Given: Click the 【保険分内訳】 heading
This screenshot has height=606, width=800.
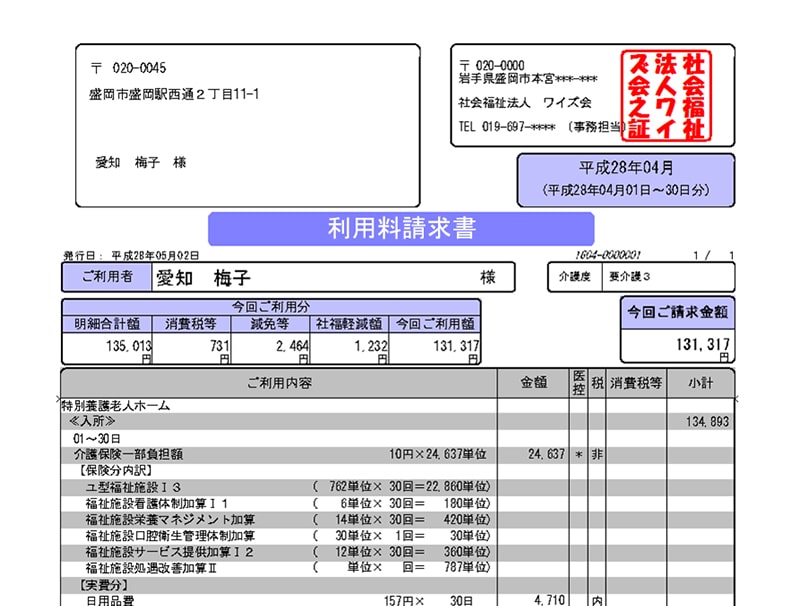Looking at the screenshot, I should 115,470.
